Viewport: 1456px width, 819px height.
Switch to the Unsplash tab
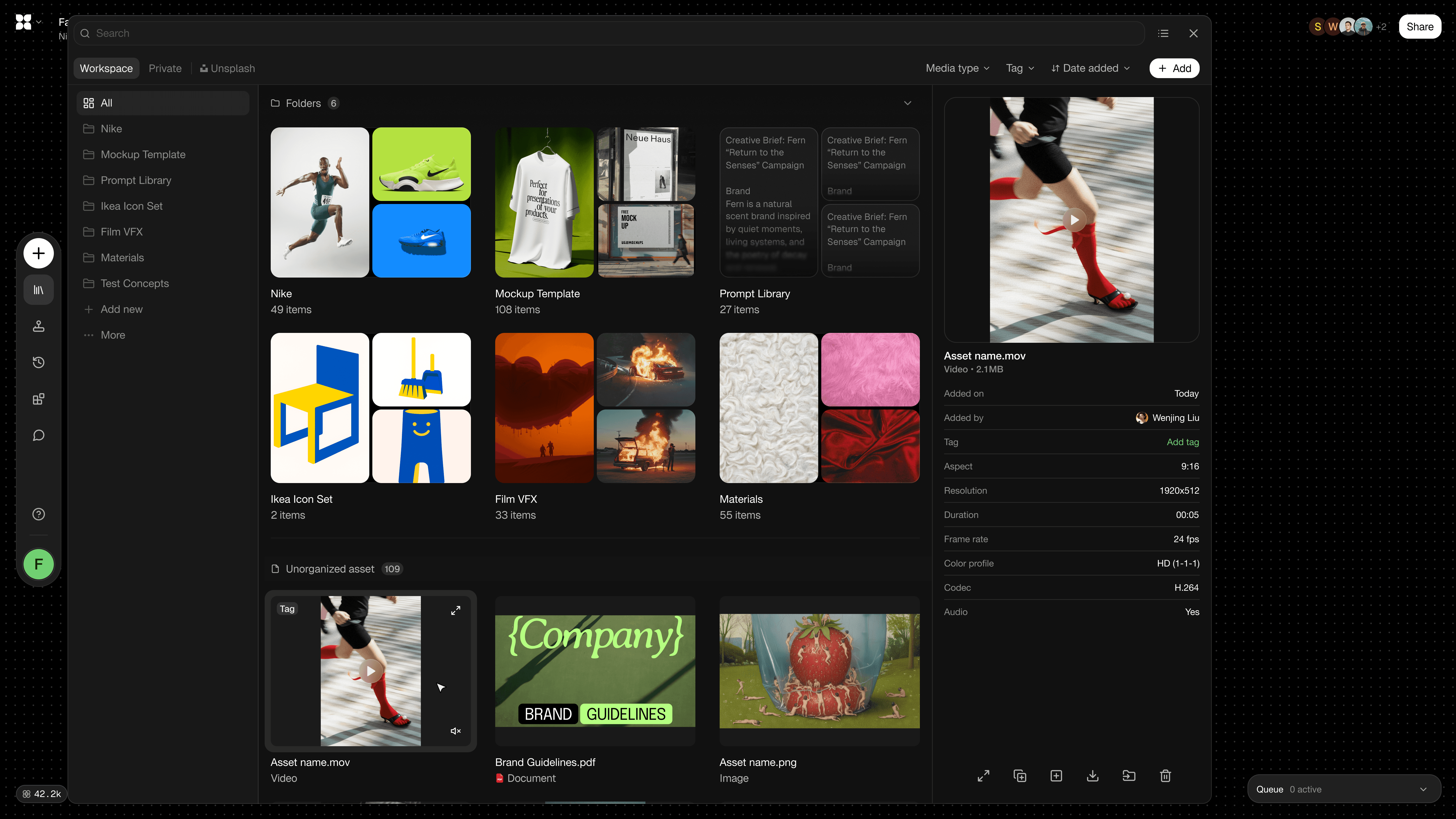tap(227, 69)
